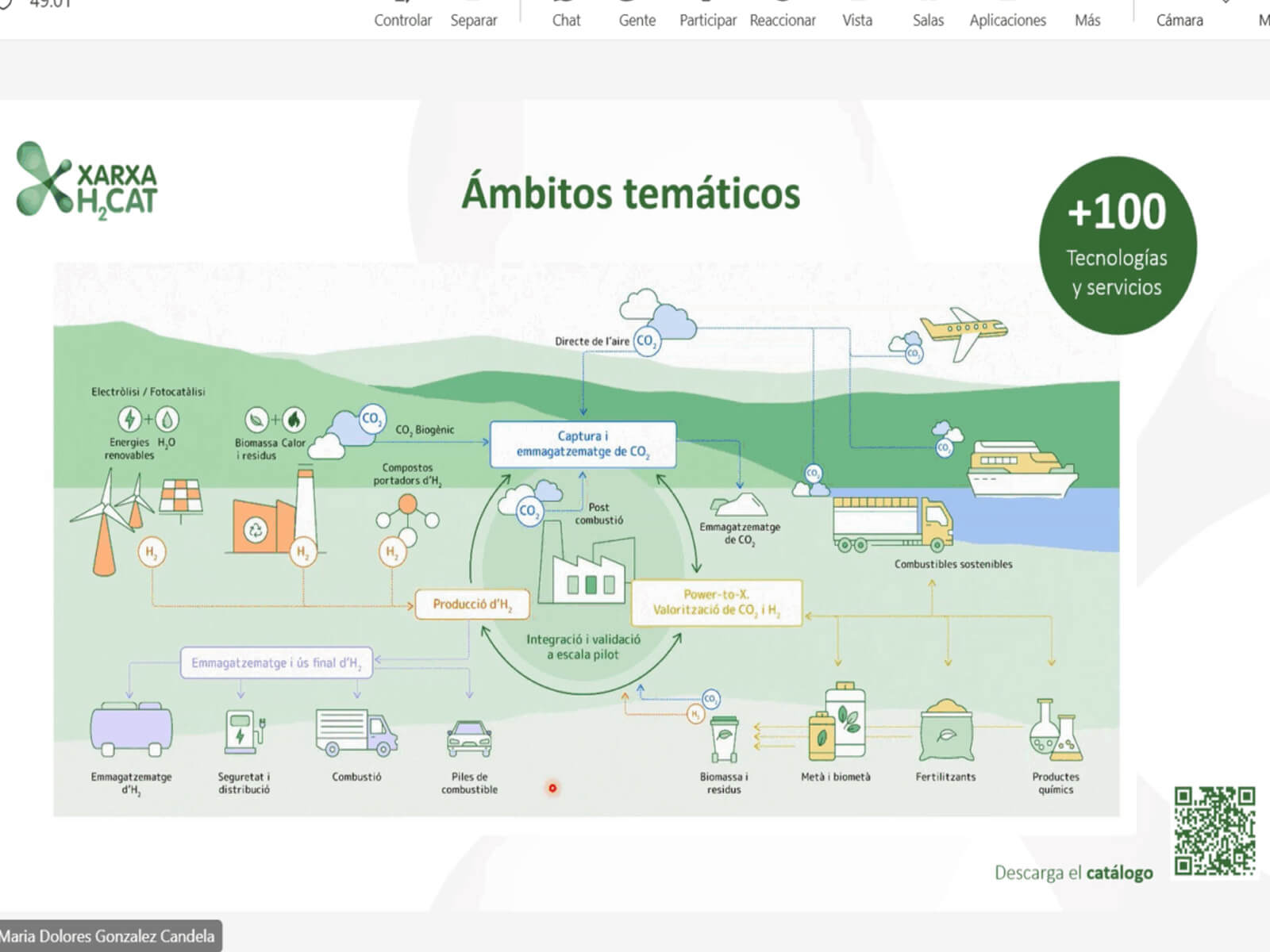The width and height of the screenshot is (1270, 952).
Task: Open the Reaccionar reactions menu
Action: tap(782, 20)
